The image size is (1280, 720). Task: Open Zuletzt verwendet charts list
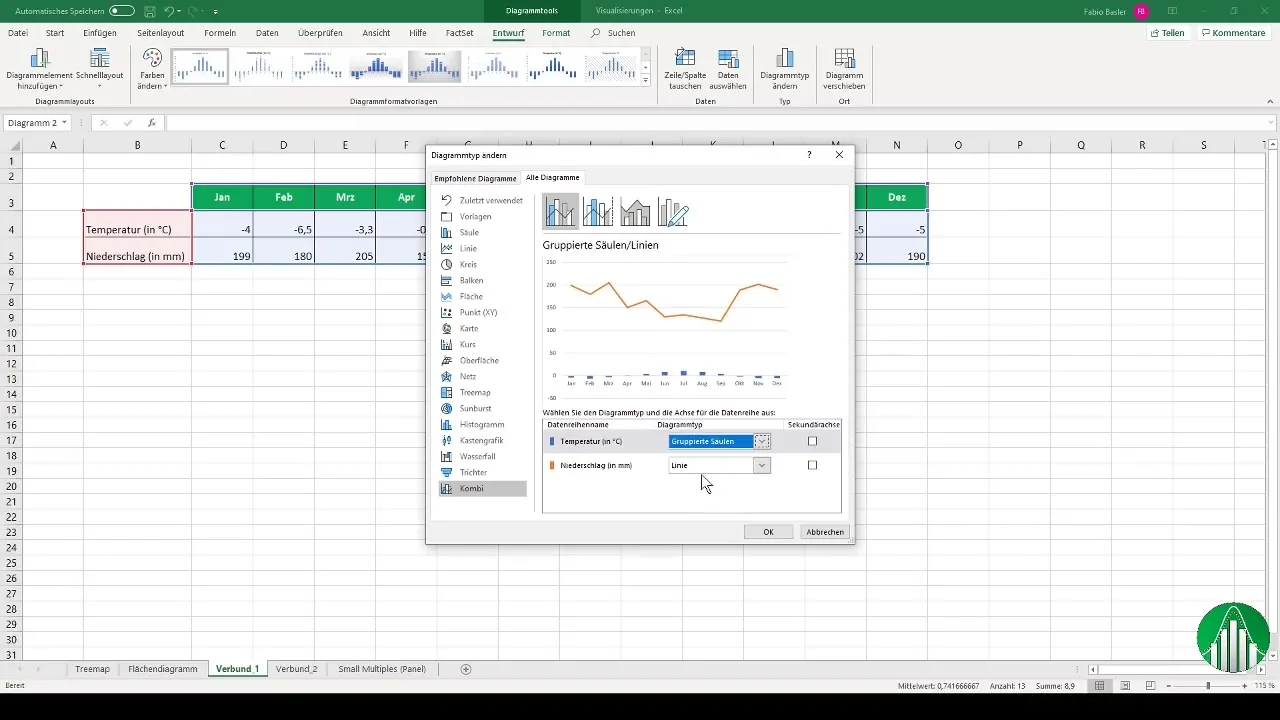pyautogui.click(x=482, y=200)
